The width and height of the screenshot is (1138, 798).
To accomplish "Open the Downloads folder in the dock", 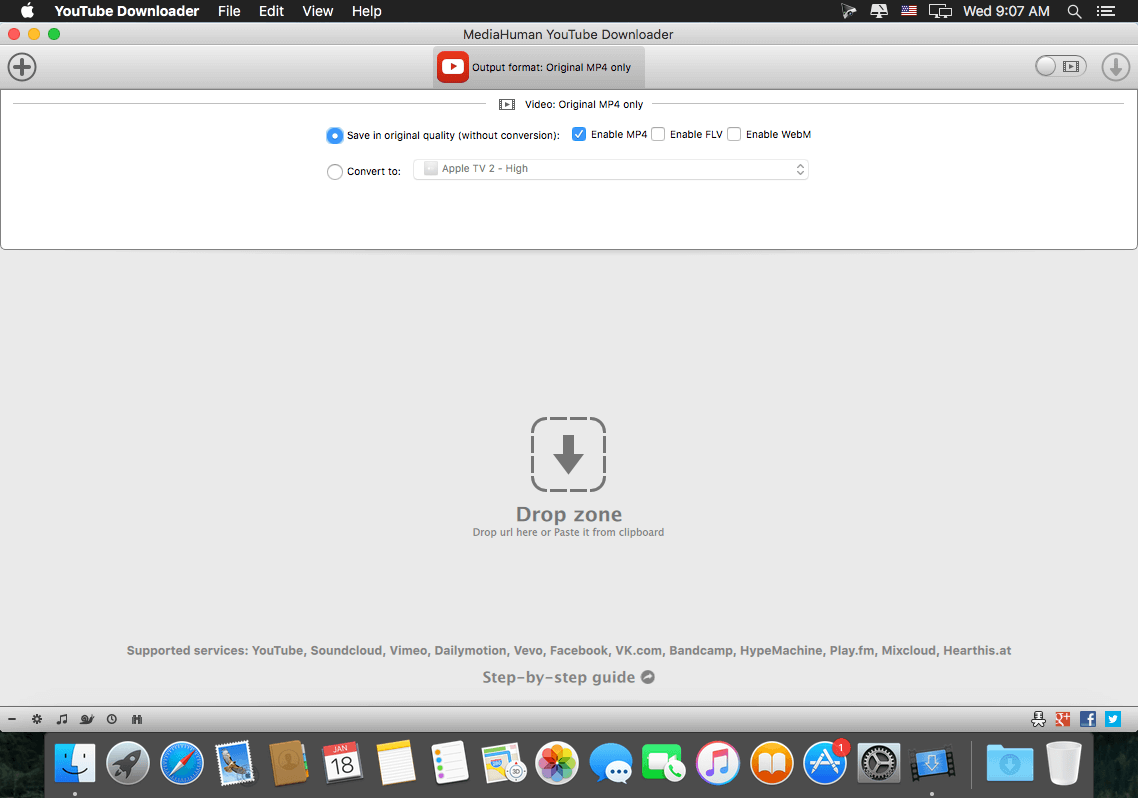I will click(1010, 763).
